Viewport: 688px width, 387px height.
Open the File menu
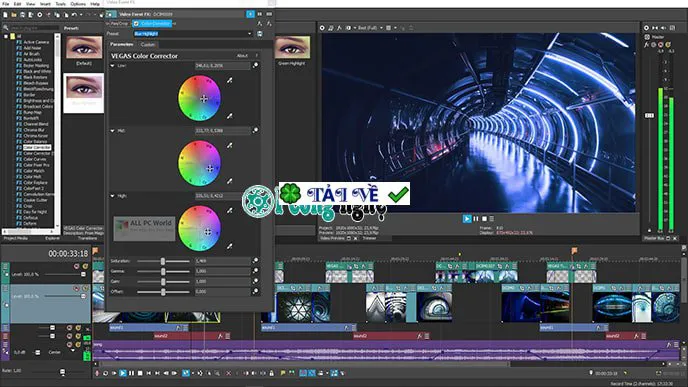pyautogui.click(x=6, y=4)
